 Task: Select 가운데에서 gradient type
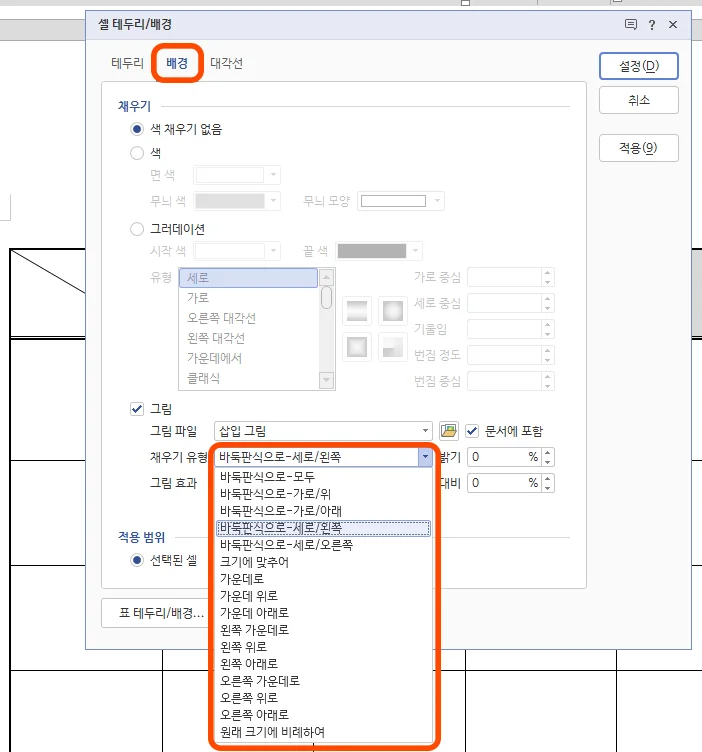tap(248, 358)
